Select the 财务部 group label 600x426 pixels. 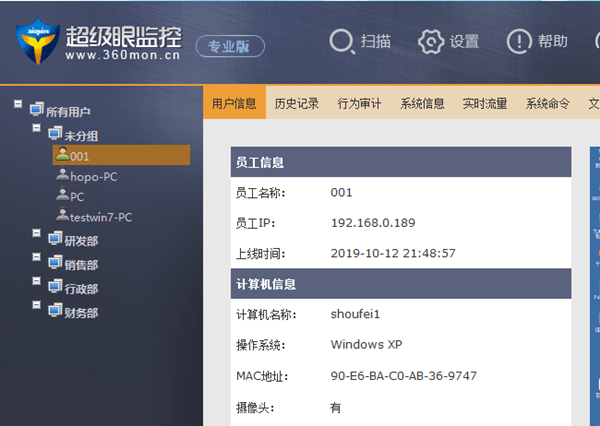pyautogui.click(x=81, y=313)
